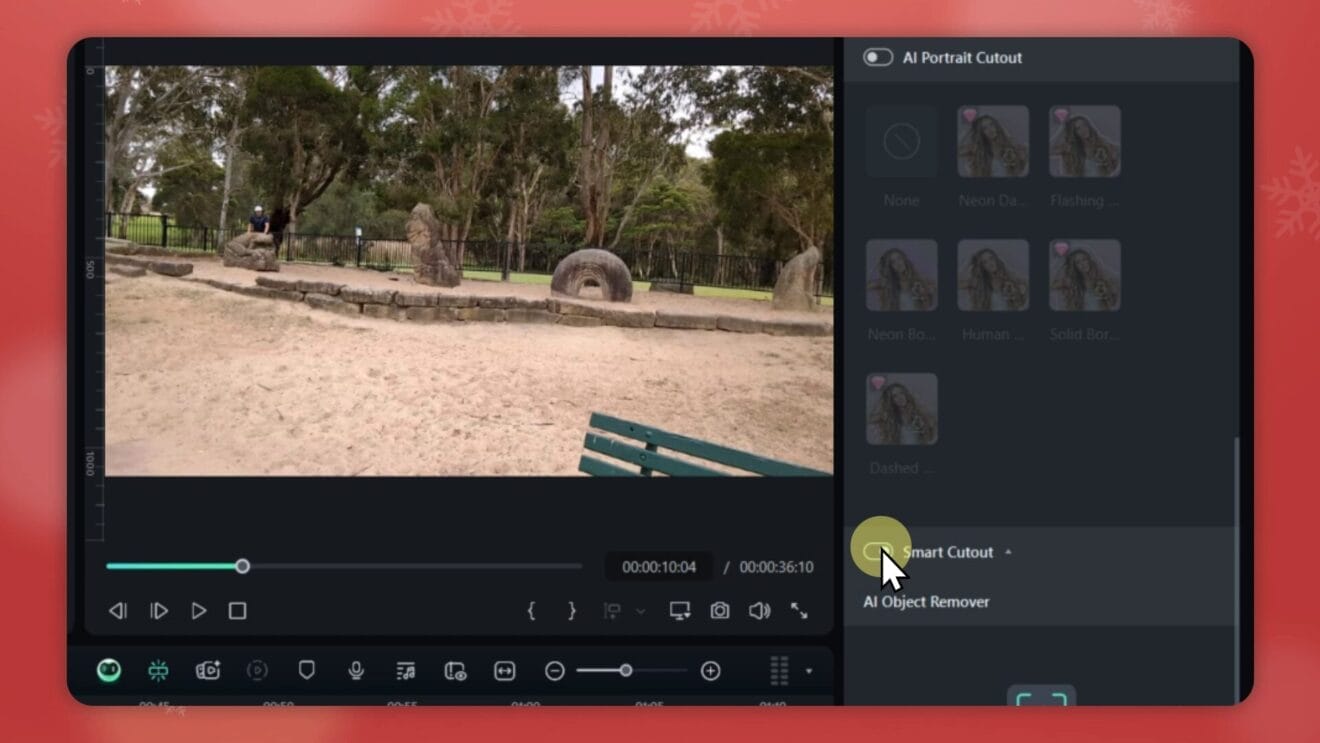Image resolution: width=1320 pixels, height=743 pixels.
Task: Collapse the Smart Cutout section
Action: (x=1008, y=551)
